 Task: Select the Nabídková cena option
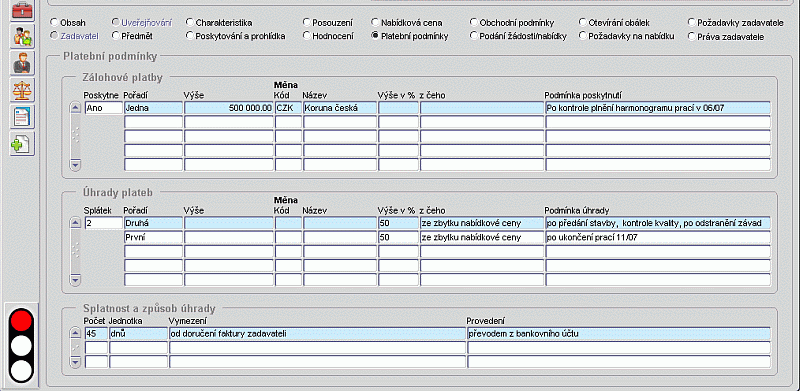375,23
